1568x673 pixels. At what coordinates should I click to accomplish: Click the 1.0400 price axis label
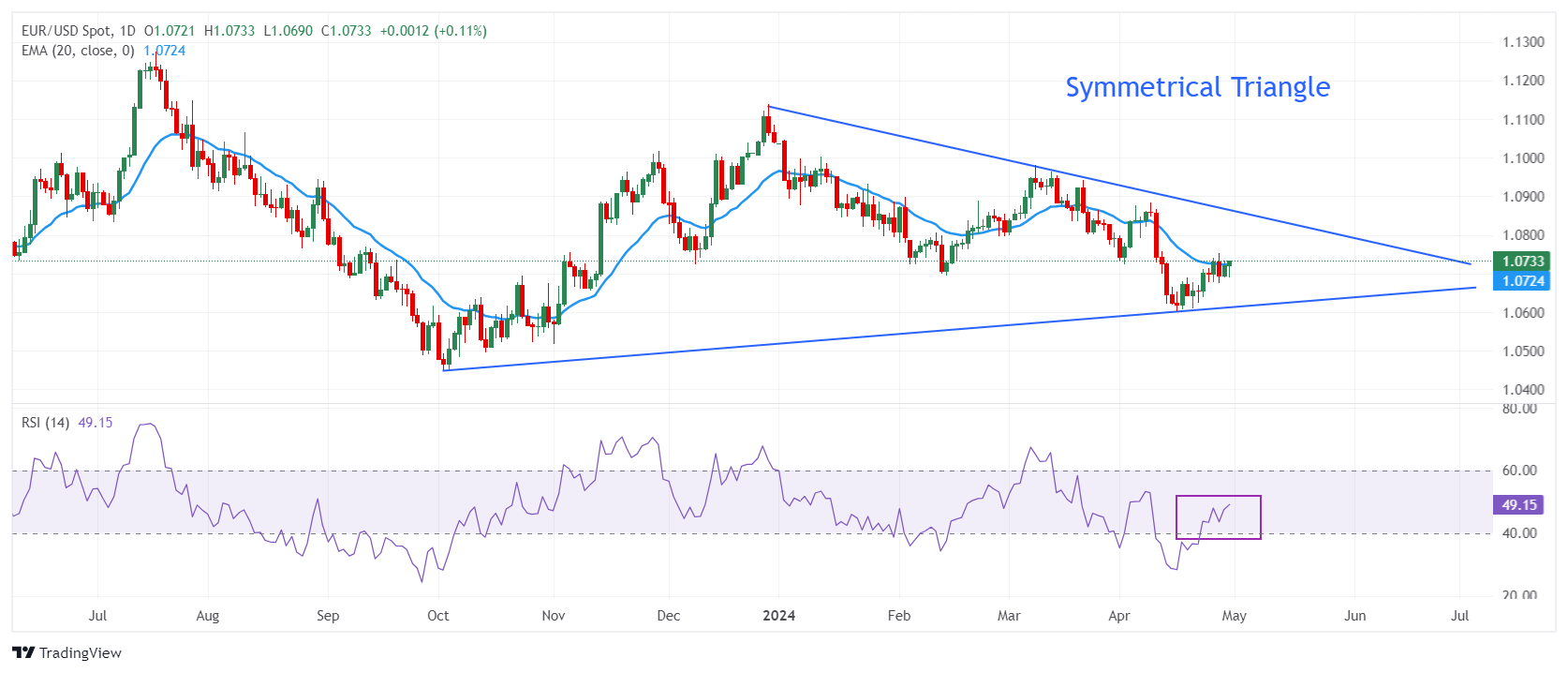coord(1523,390)
